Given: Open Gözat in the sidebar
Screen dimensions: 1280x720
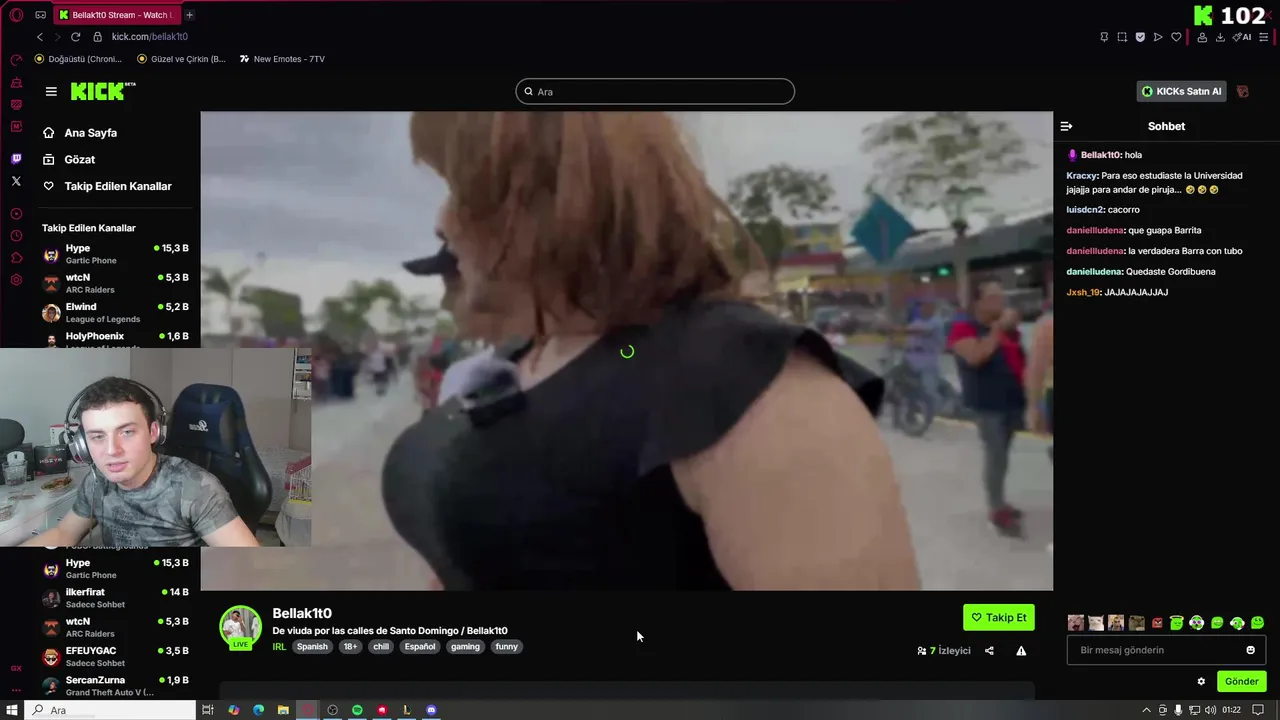Looking at the screenshot, I should pyautogui.click(x=79, y=160).
